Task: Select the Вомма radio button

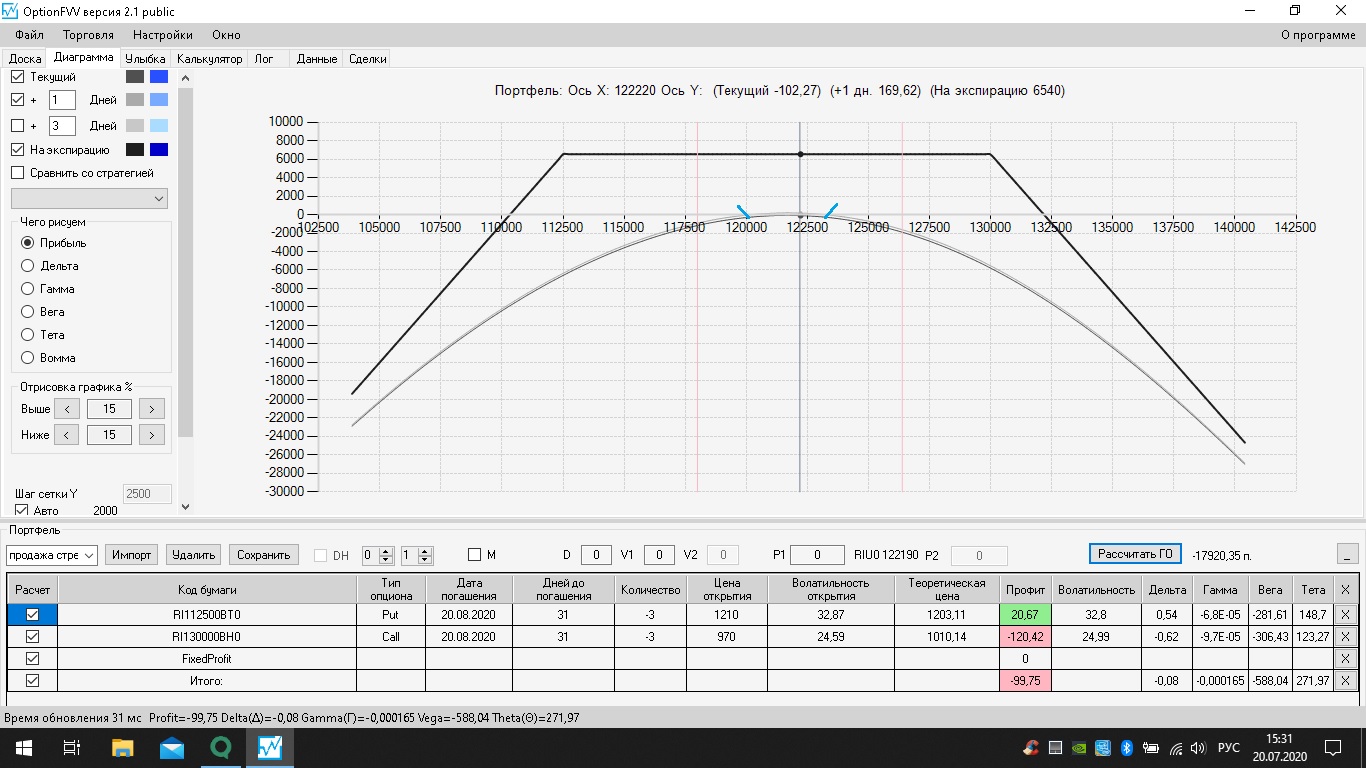Action: [x=28, y=358]
